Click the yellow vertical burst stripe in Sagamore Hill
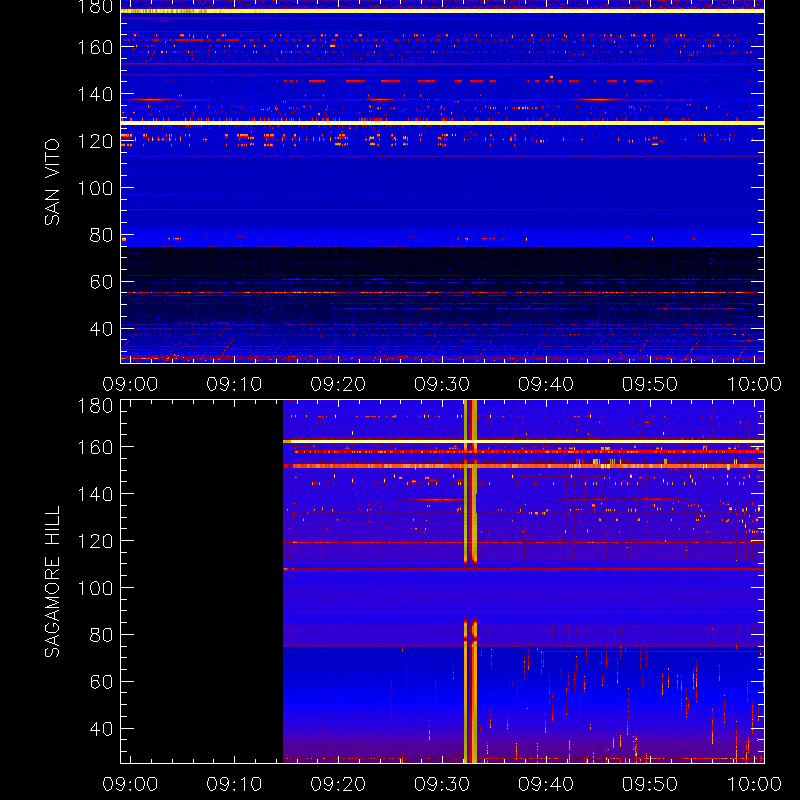This screenshot has height=800, width=800. pyautogui.click(x=470, y=582)
